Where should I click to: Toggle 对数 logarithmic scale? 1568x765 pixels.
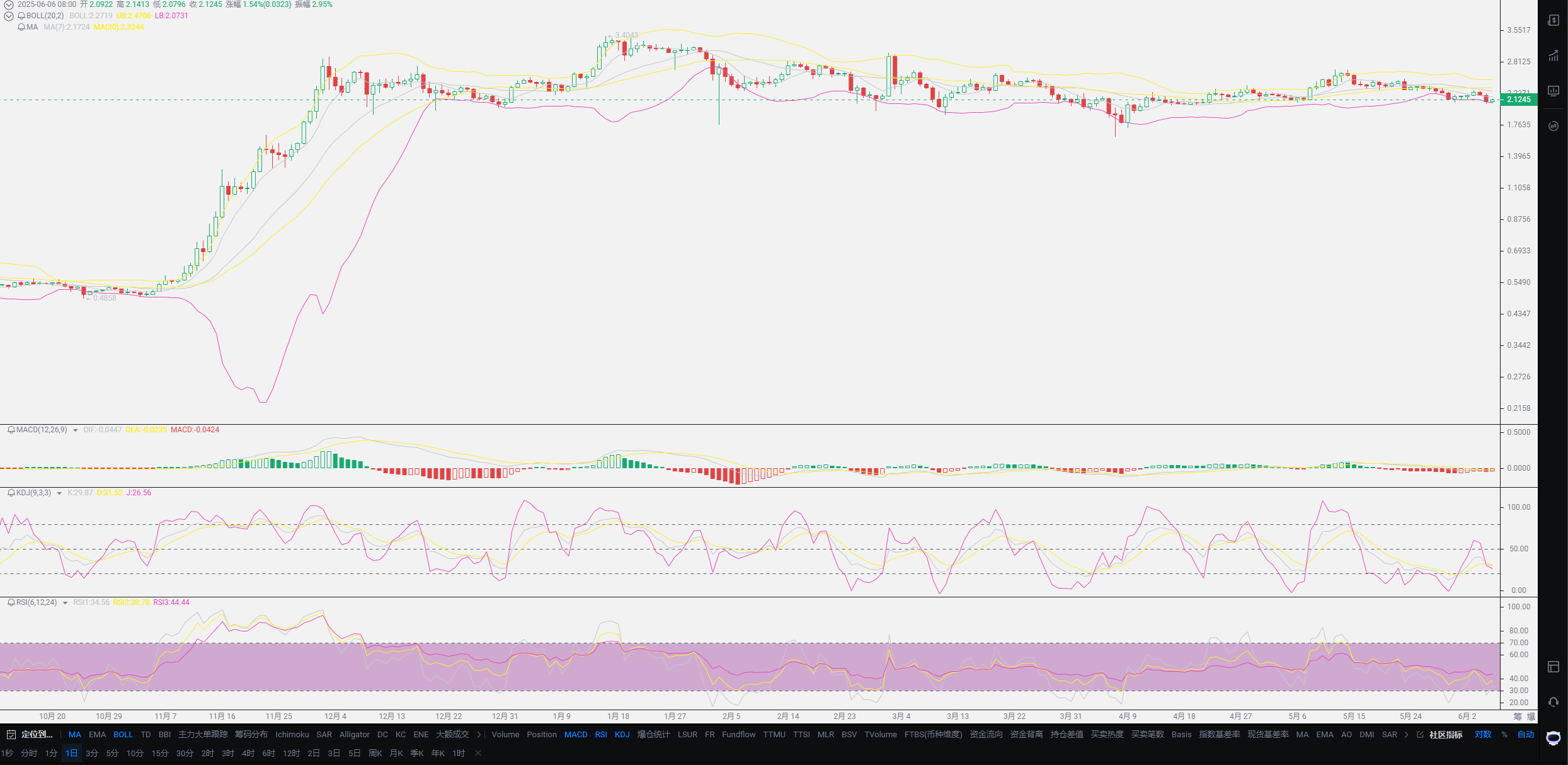click(x=1483, y=735)
